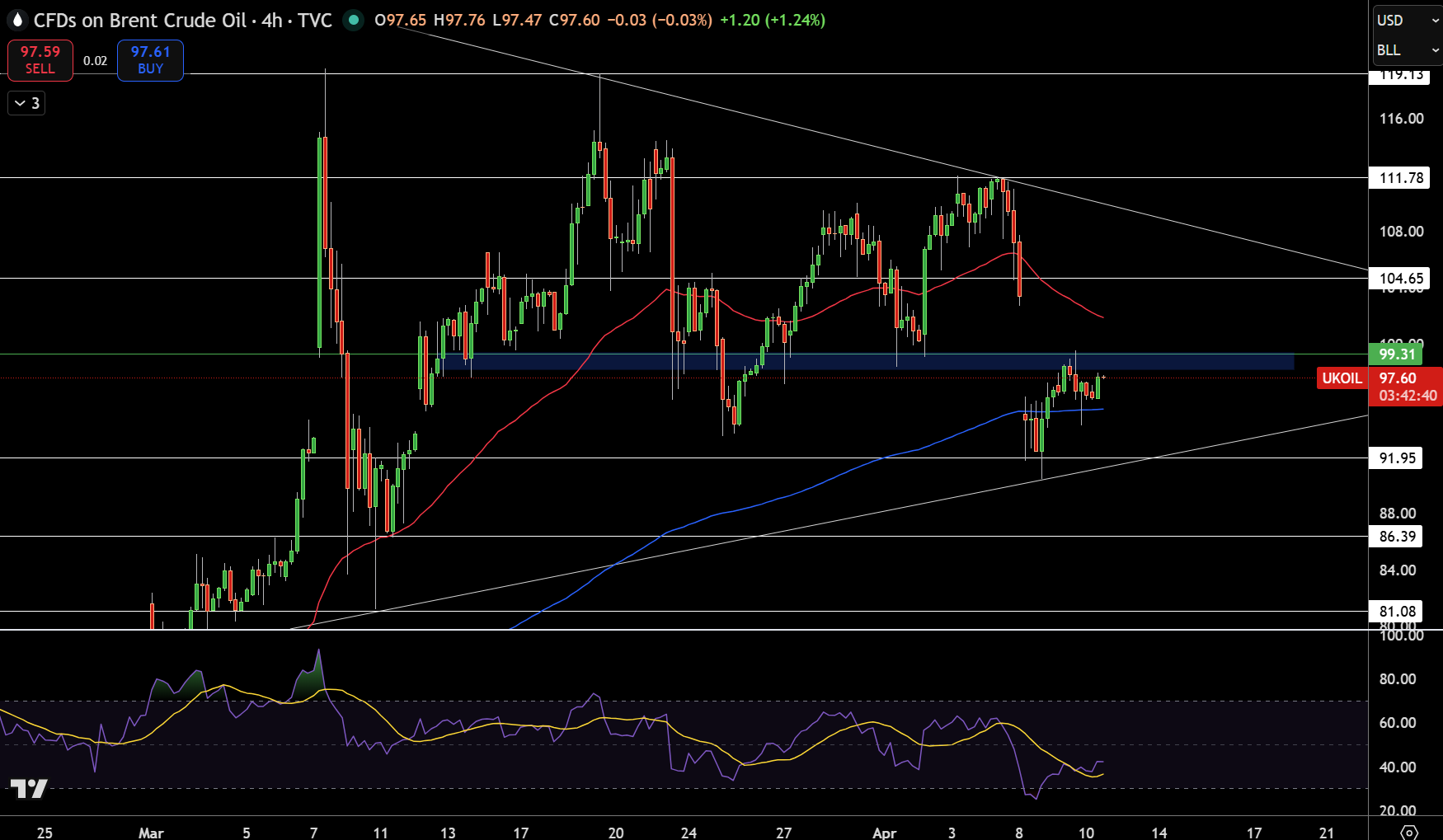1443x840 pixels.
Task: Open the BLL unit dropdown
Action: point(1408,50)
